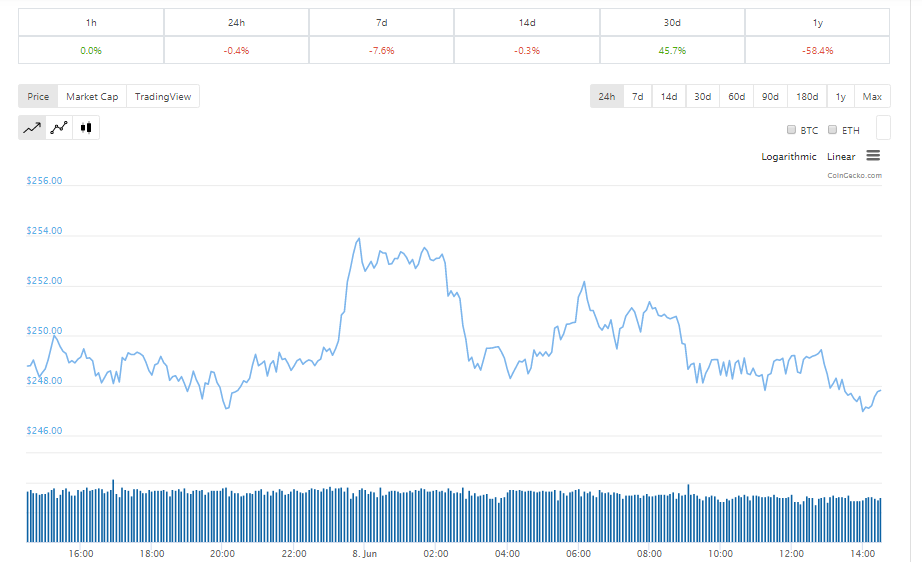Click the CoinGecko.com credit link

pos(854,176)
